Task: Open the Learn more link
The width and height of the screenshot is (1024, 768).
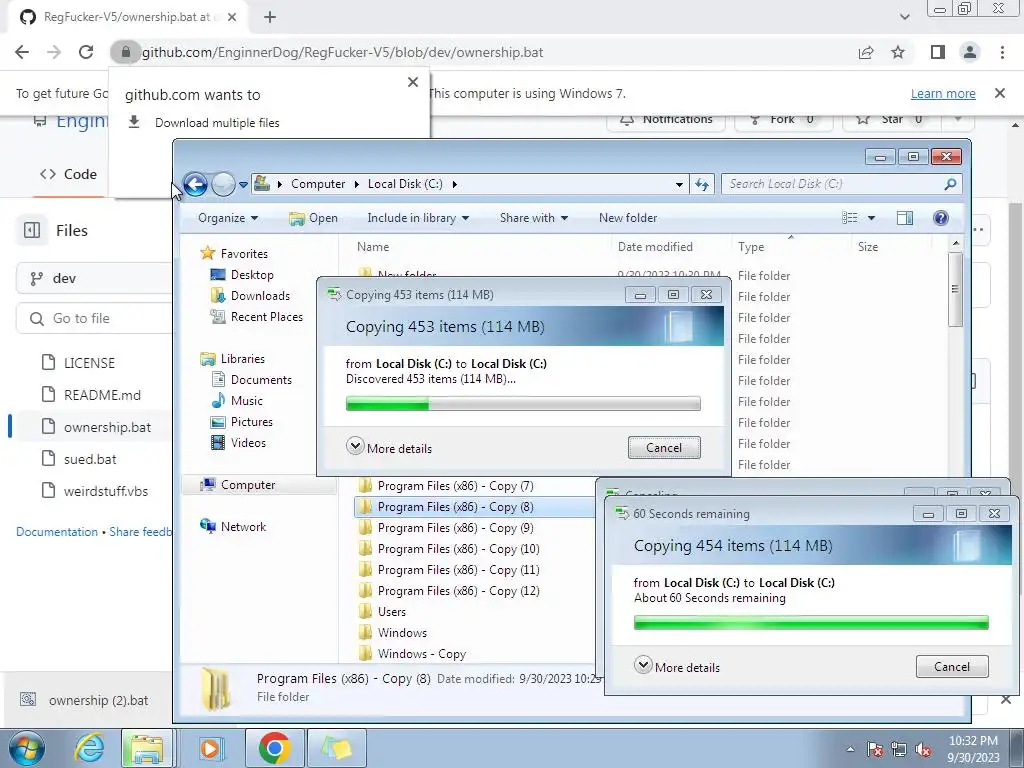Action: (943, 93)
